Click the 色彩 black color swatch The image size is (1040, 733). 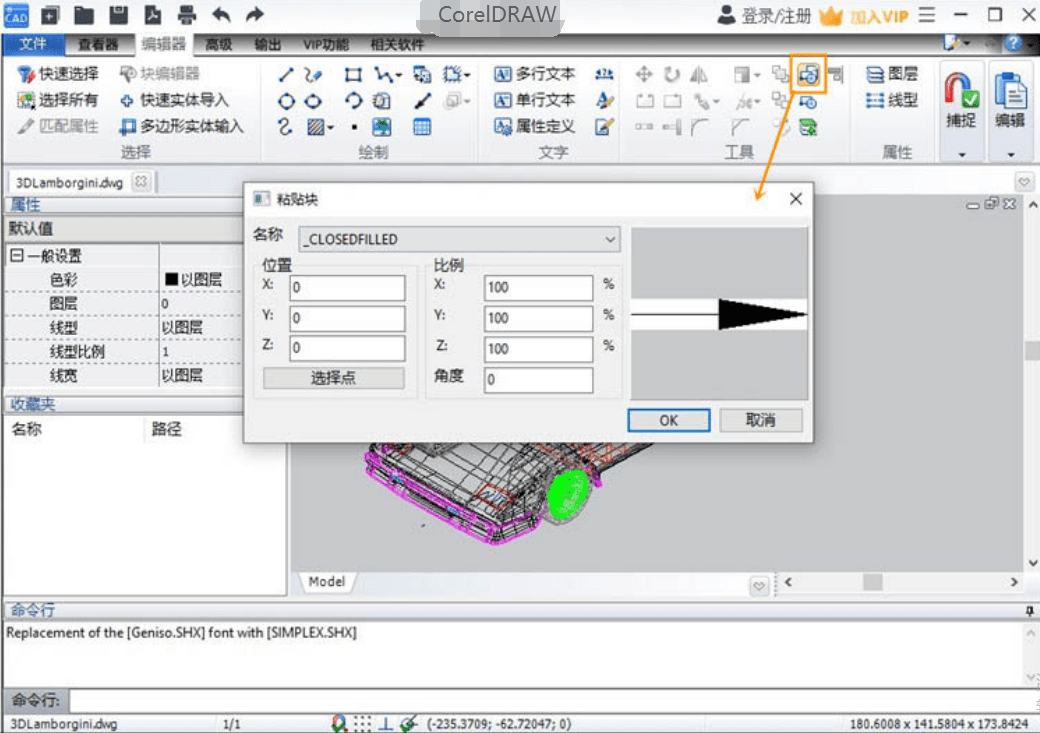(171, 280)
